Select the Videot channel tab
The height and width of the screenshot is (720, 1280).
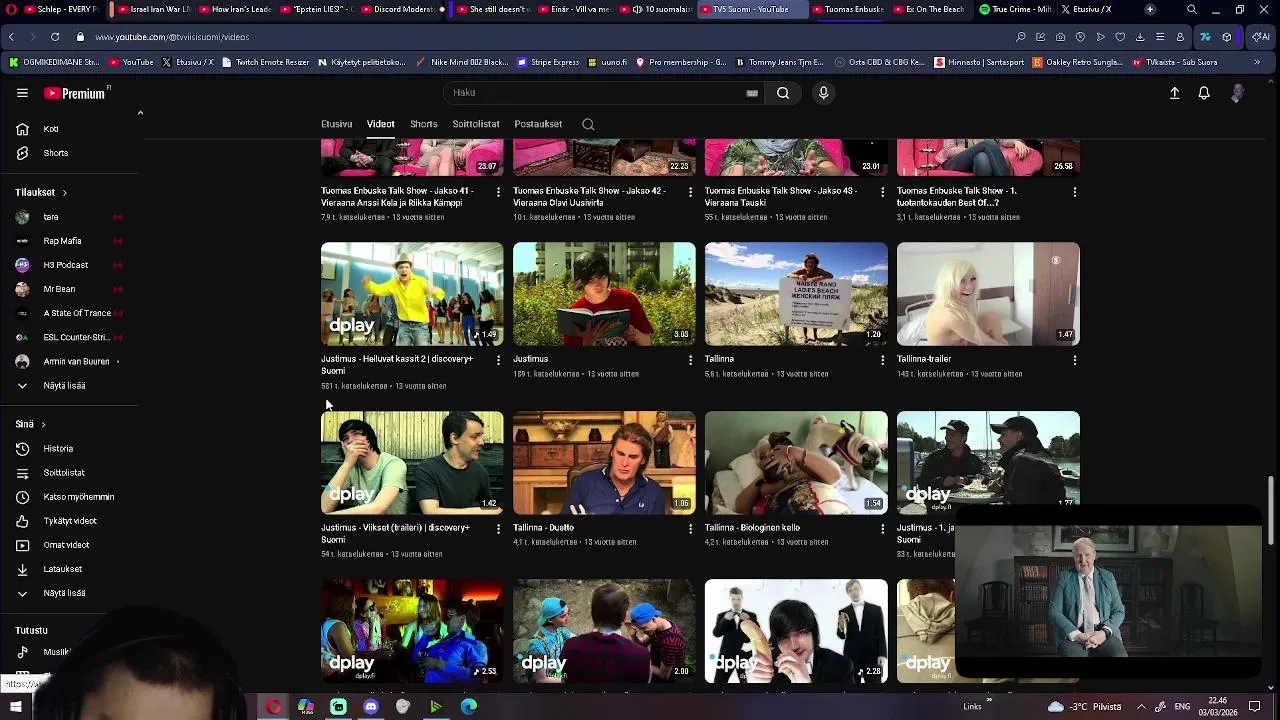[x=380, y=124]
